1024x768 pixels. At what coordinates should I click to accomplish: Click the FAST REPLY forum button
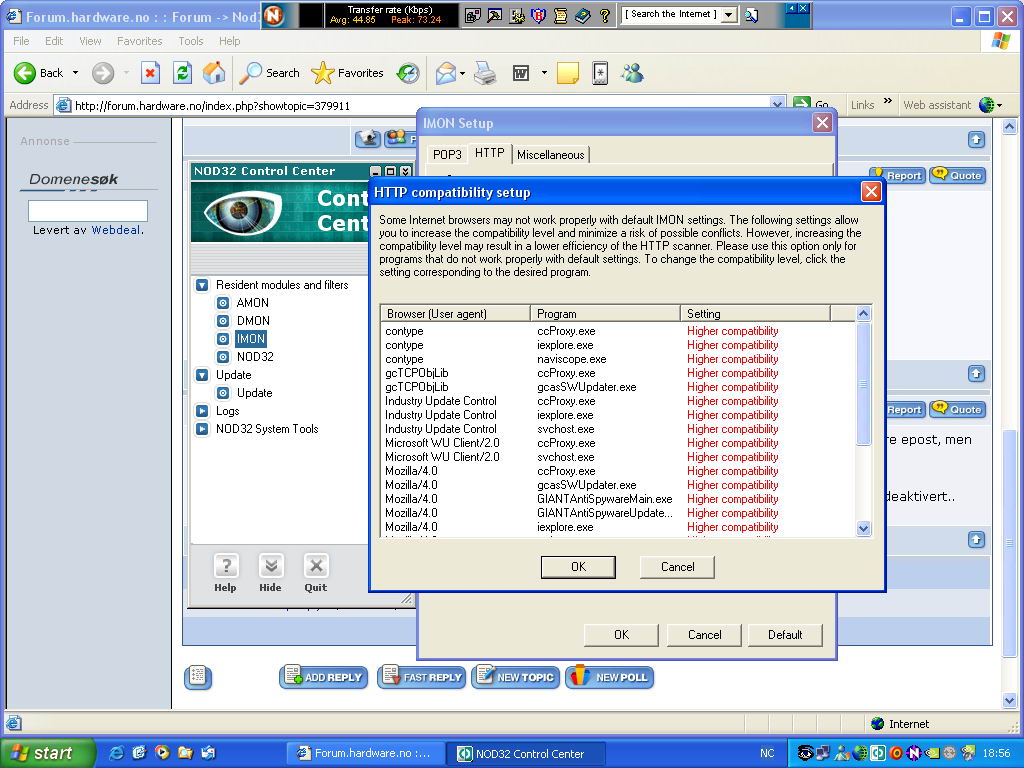click(421, 677)
